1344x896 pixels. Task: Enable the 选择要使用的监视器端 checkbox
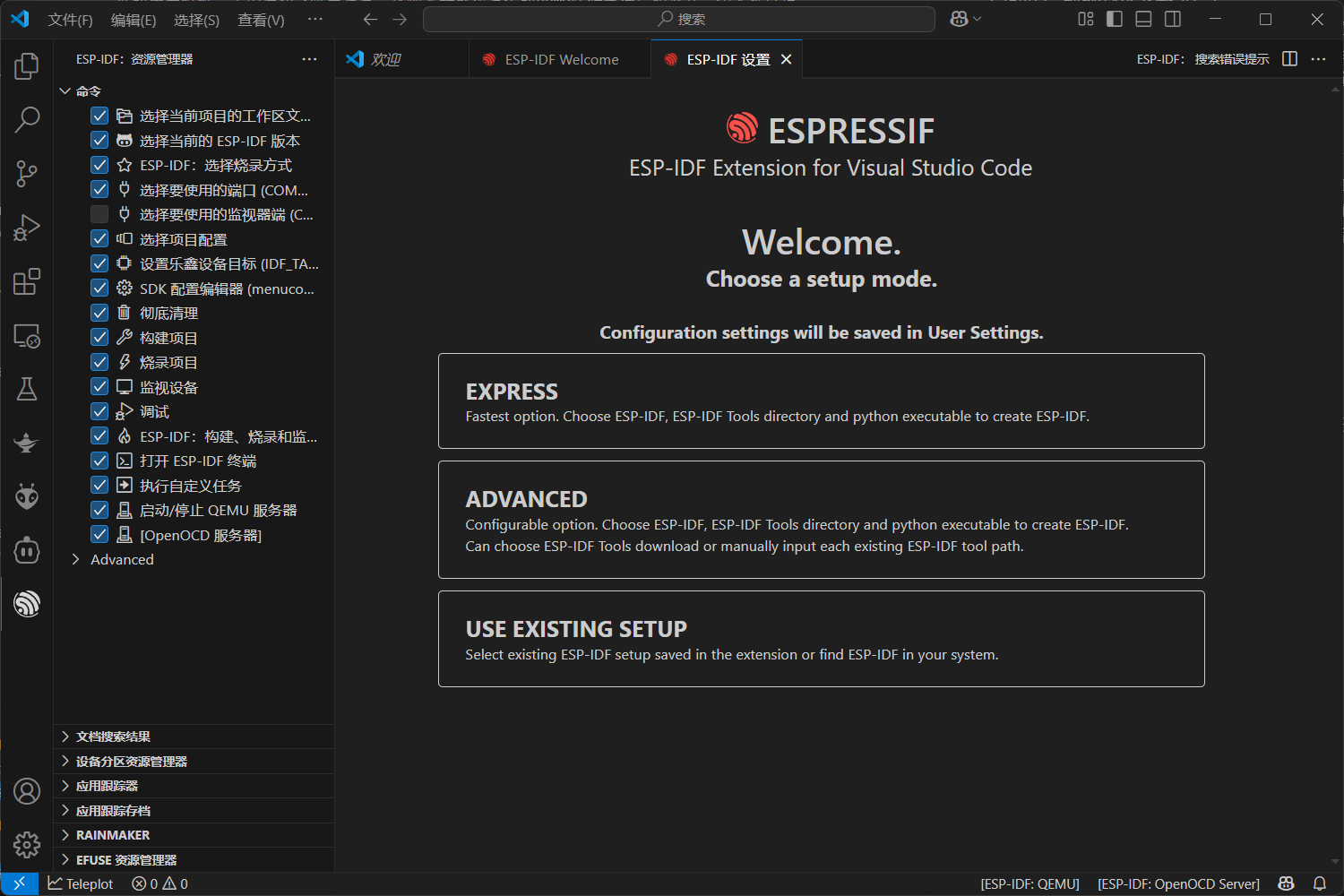point(99,213)
